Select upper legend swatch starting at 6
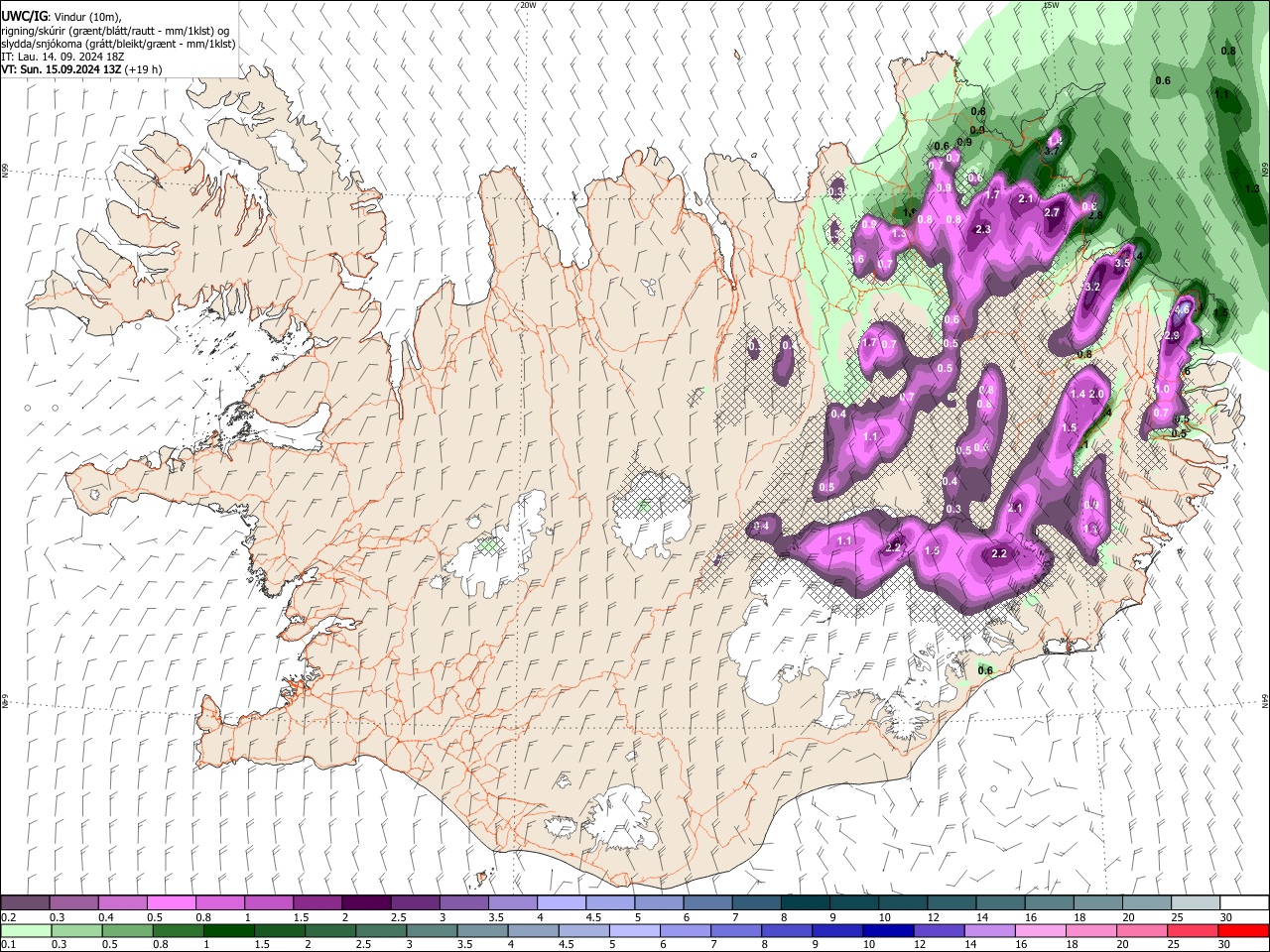Screen dimensions: 1270x952 coord(707,903)
